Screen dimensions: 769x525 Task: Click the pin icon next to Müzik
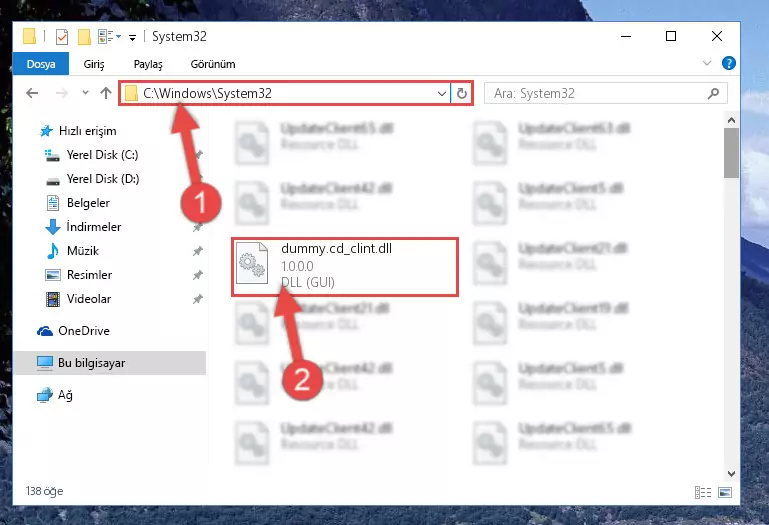[197, 251]
